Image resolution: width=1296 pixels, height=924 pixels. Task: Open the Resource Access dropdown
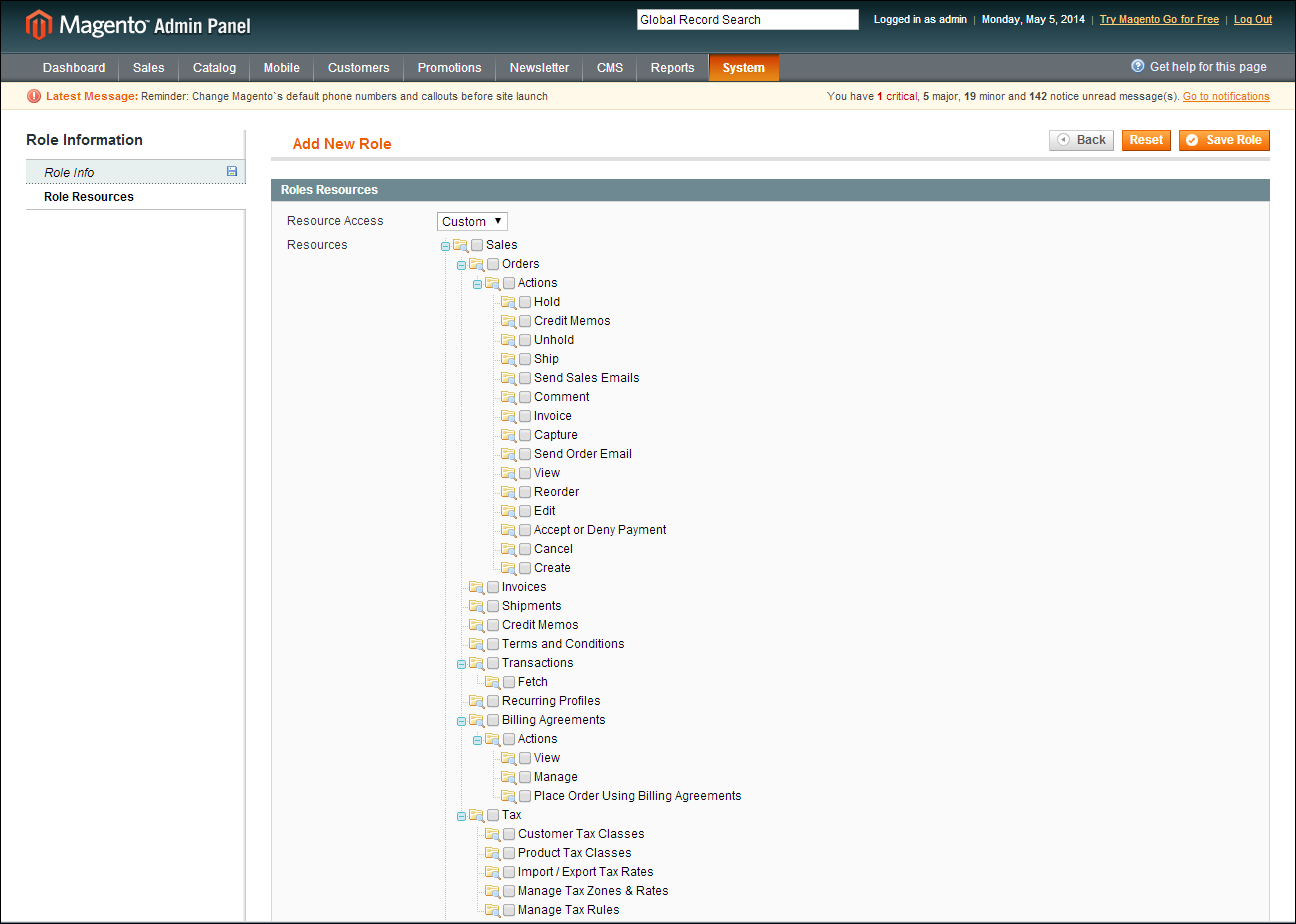pyautogui.click(x=472, y=222)
